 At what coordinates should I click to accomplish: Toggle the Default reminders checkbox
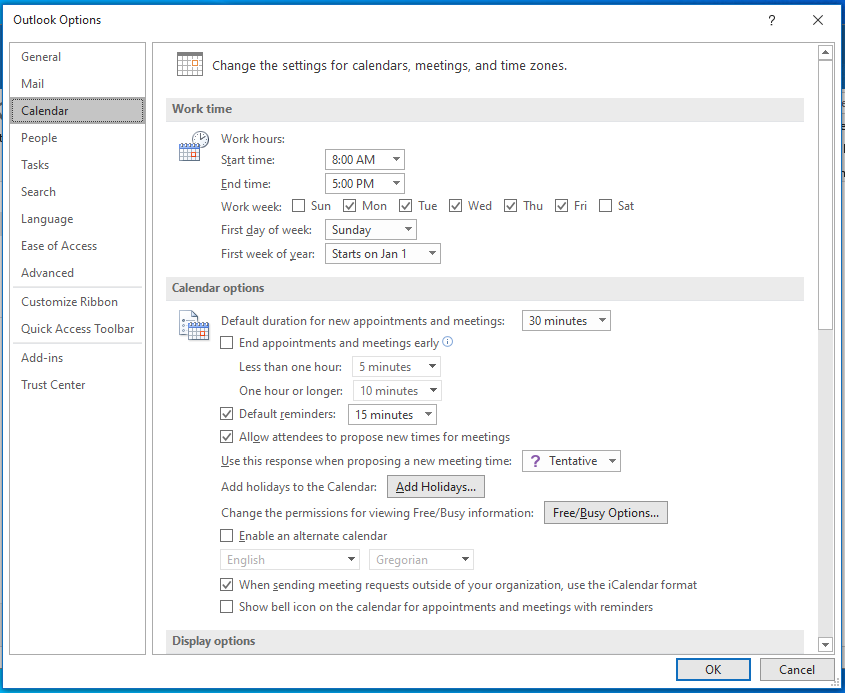pyautogui.click(x=227, y=414)
